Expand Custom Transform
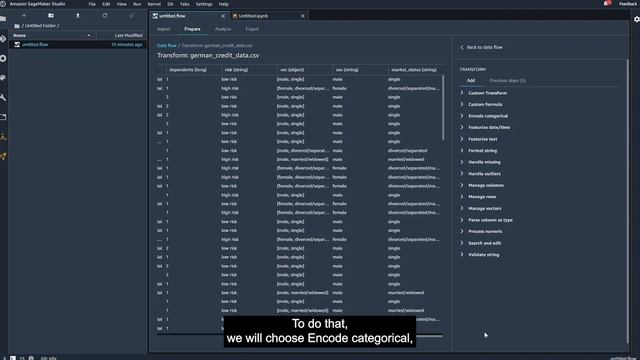640x360 pixels. pyautogui.click(x=487, y=93)
